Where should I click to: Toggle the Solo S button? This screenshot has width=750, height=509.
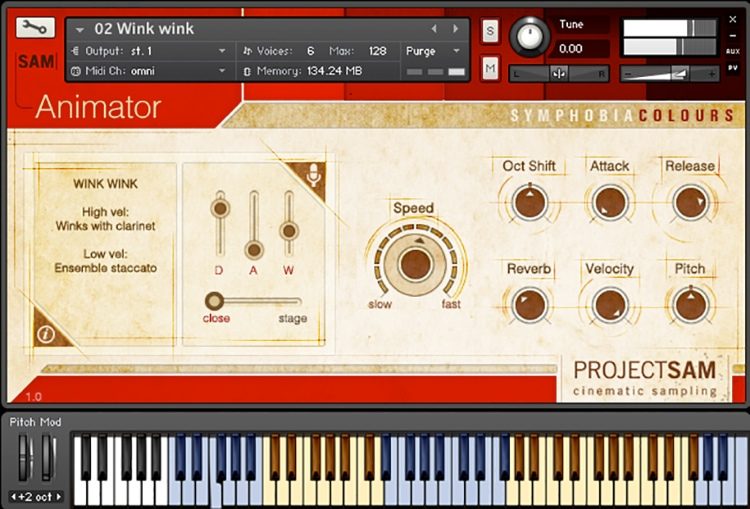490,31
